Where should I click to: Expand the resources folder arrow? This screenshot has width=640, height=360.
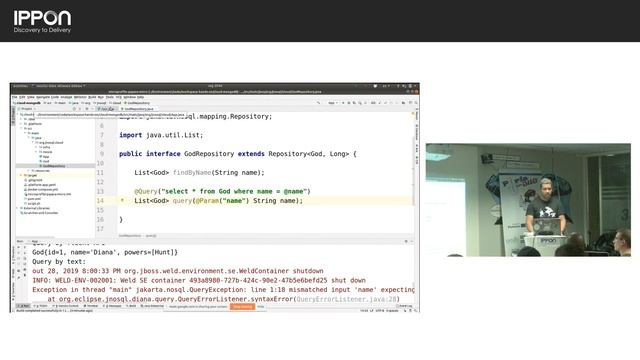click(x=29, y=171)
